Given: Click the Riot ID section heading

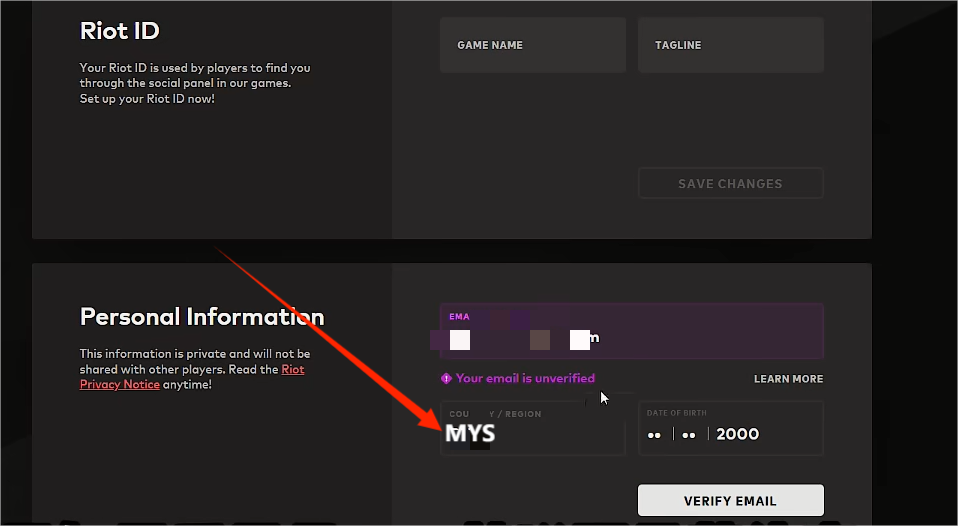Looking at the screenshot, I should pyautogui.click(x=119, y=30).
